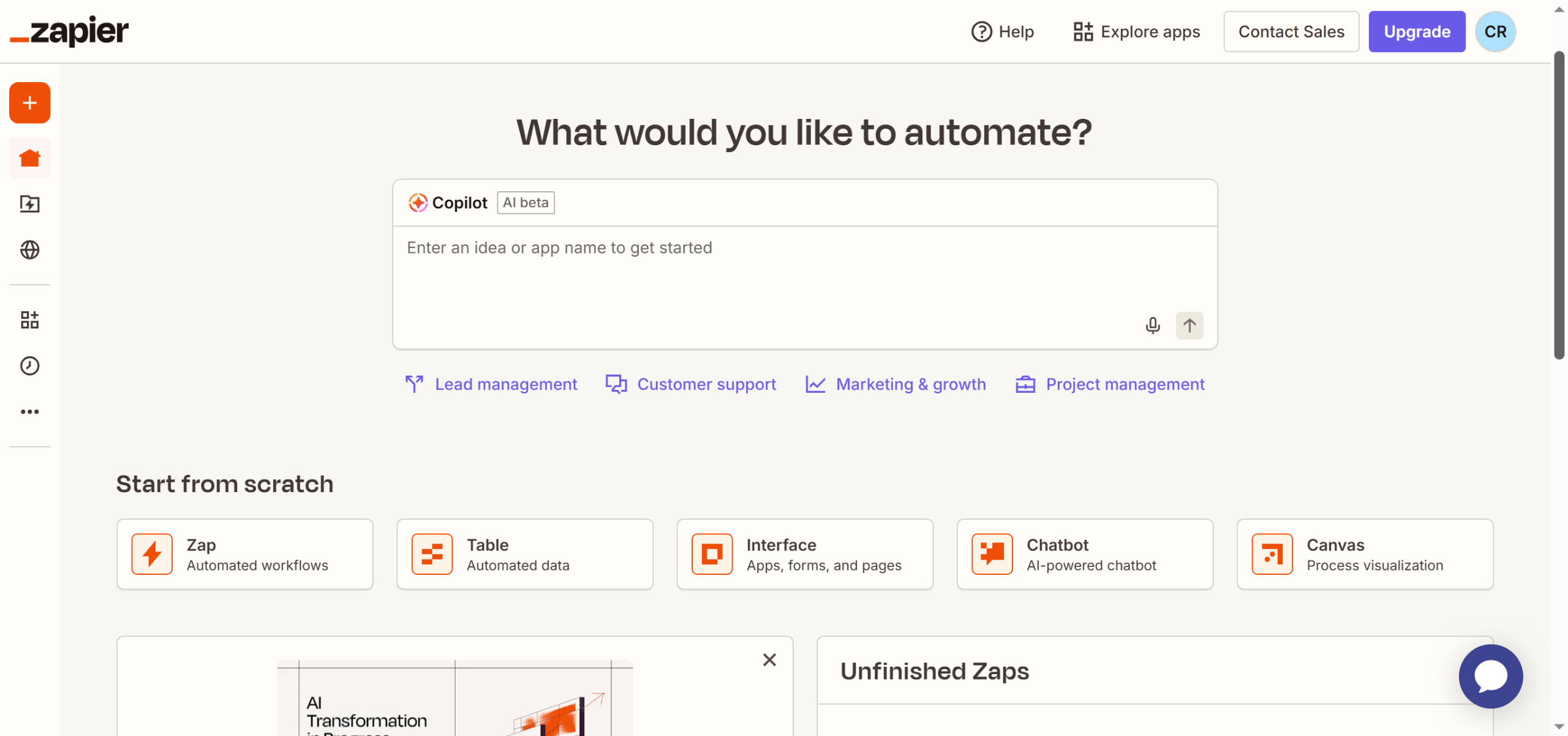The image size is (1568, 736).
Task: Open the Apps grid icon in sidebar
Action: pos(29,320)
